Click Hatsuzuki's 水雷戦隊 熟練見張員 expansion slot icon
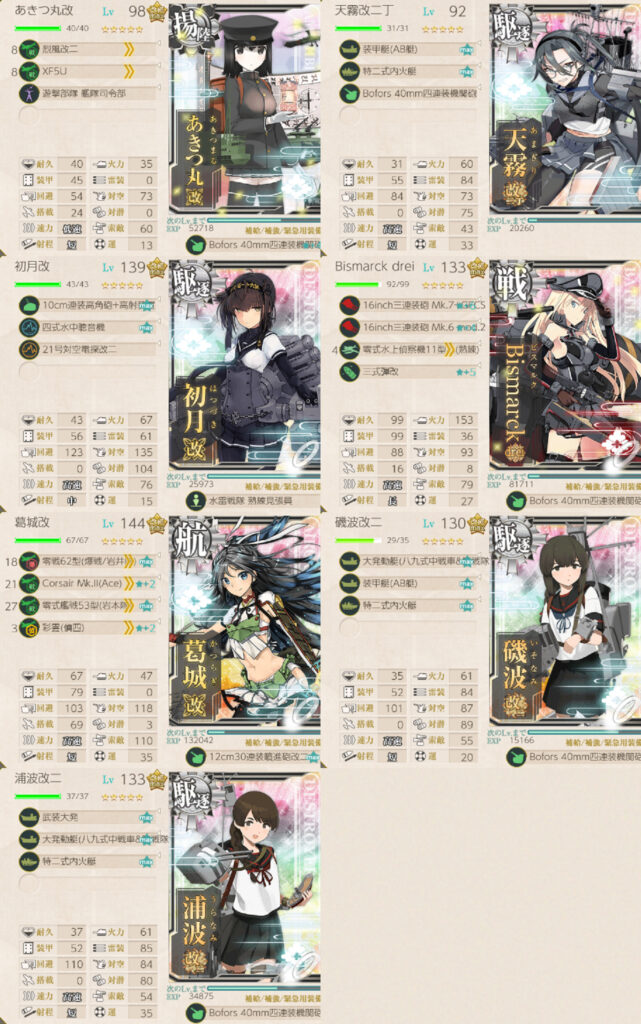641x1024 pixels. tap(196, 501)
